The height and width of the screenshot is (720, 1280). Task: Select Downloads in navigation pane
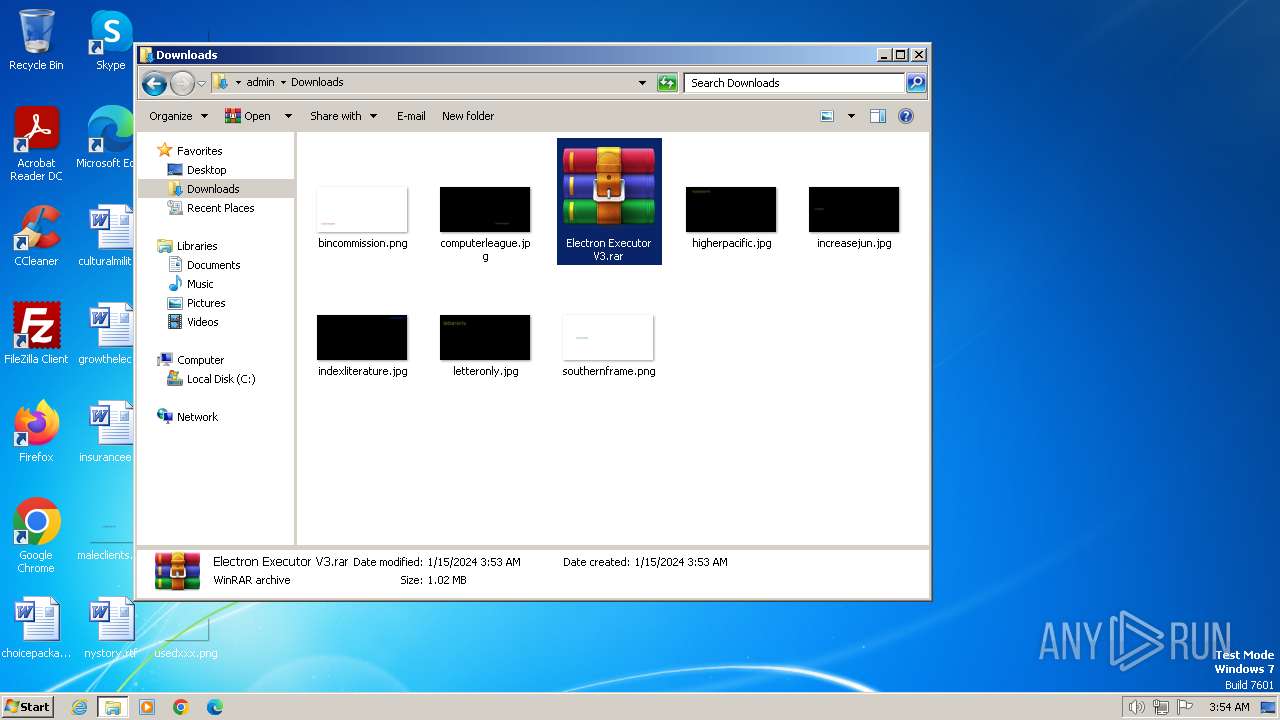213,189
